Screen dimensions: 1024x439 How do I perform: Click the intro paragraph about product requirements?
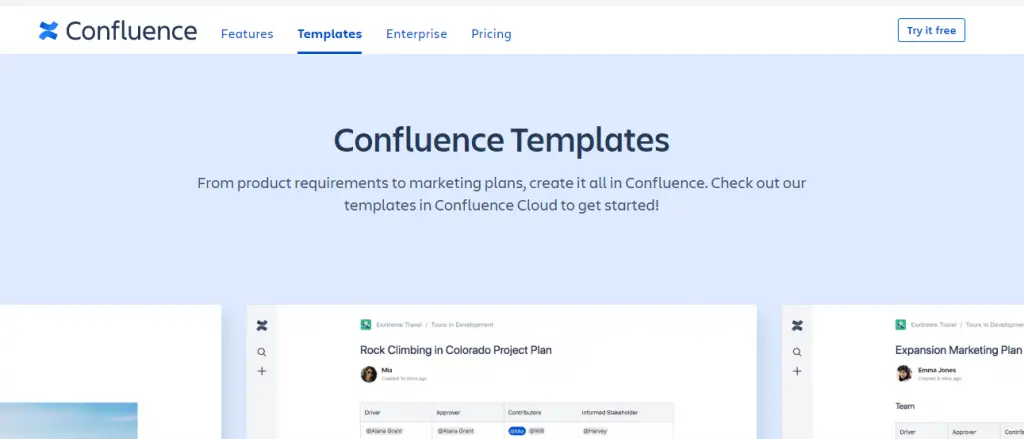pos(502,194)
